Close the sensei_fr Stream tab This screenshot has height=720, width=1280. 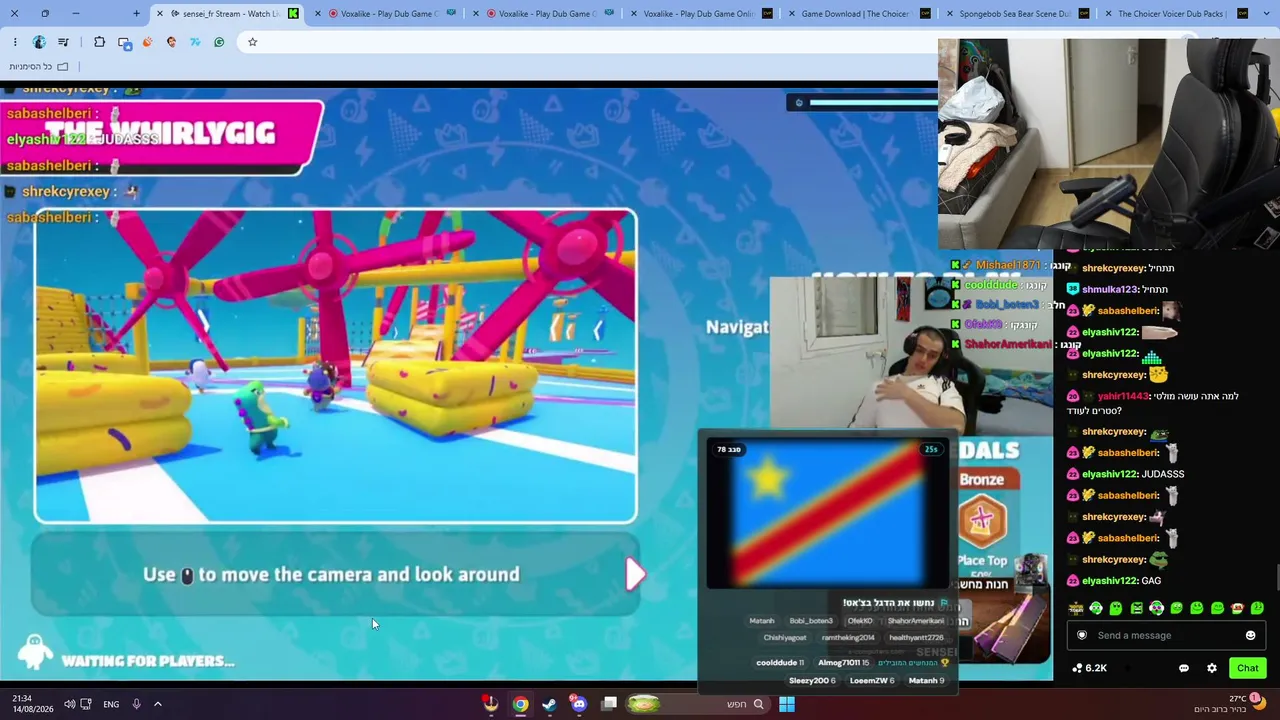coord(160,14)
